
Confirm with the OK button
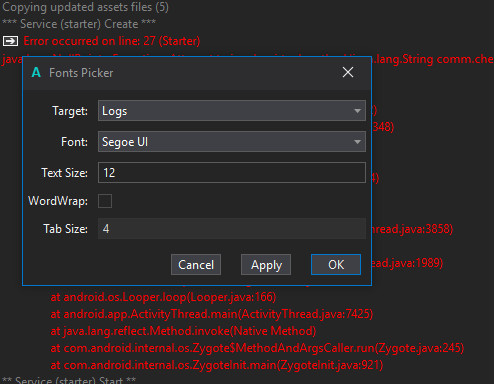click(x=336, y=265)
